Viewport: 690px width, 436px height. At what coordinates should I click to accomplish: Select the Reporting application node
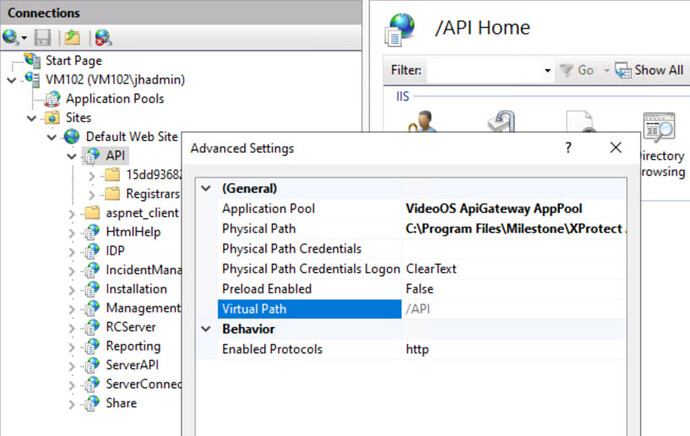coord(133,346)
